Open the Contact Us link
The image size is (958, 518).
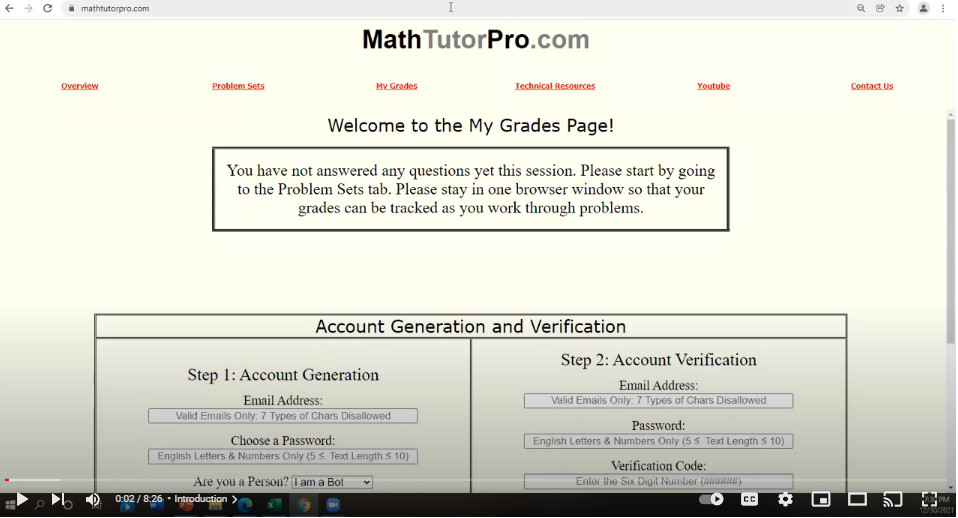click(x=872, y=86)
